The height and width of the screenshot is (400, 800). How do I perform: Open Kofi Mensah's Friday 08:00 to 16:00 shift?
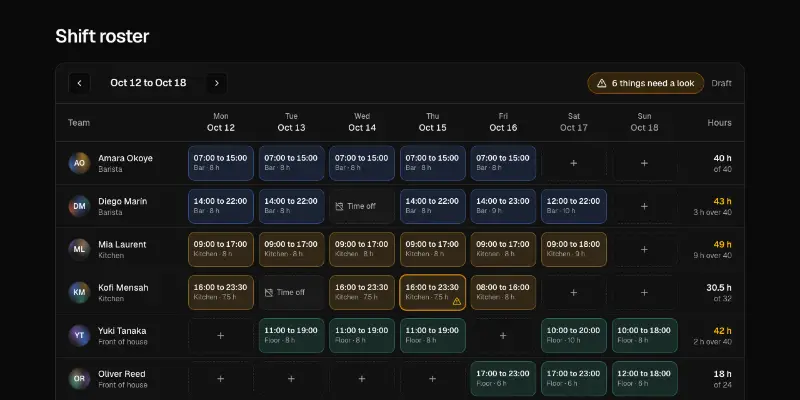[x=503, y=292]
